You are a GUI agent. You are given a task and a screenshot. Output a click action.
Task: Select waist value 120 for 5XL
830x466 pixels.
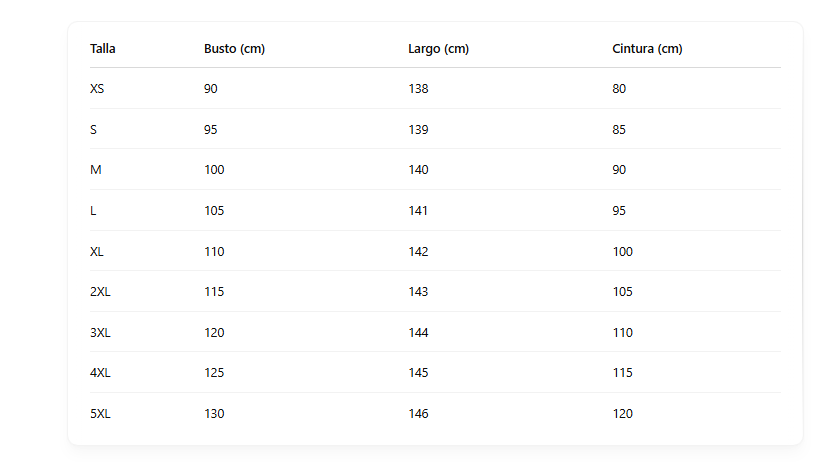click(x=622, y=413)
